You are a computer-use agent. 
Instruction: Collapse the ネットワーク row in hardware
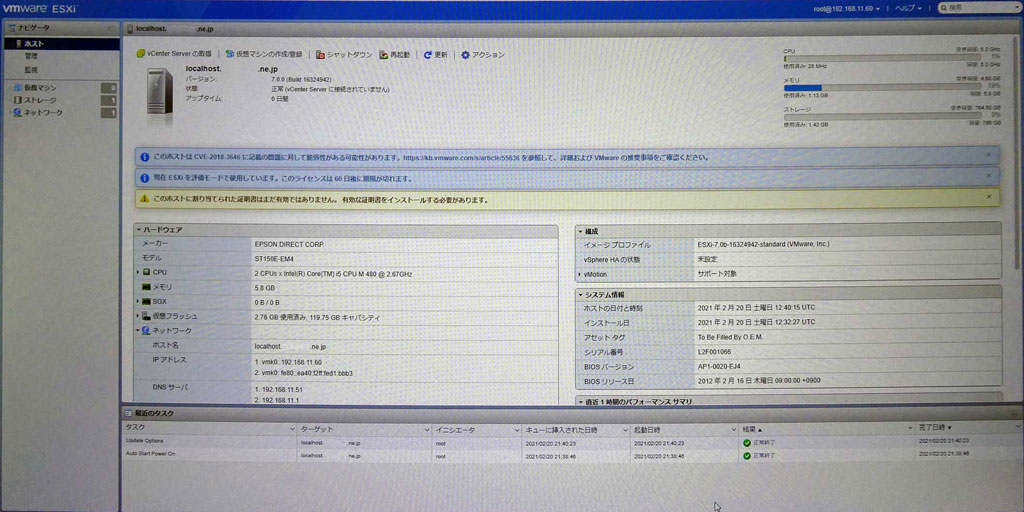pyautogui.click(x=138, y=331)
